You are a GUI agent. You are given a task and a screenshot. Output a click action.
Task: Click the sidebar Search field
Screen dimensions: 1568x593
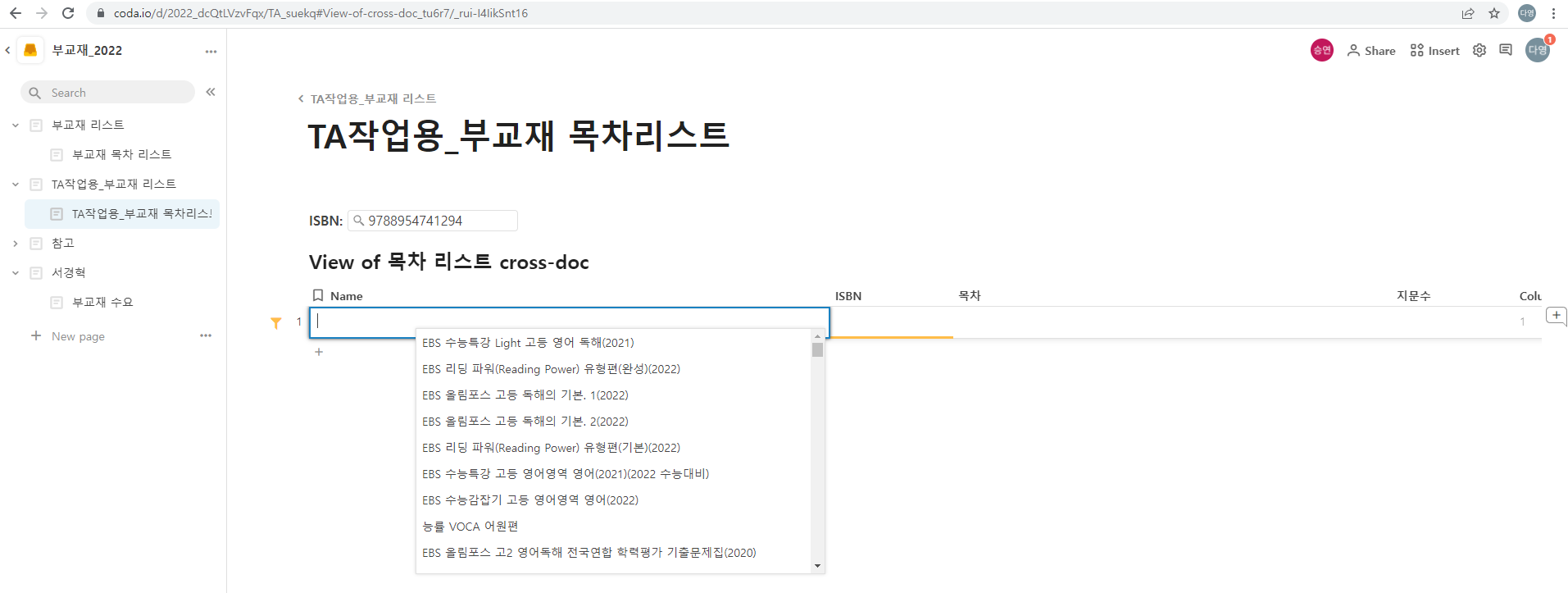pos(107,93)
